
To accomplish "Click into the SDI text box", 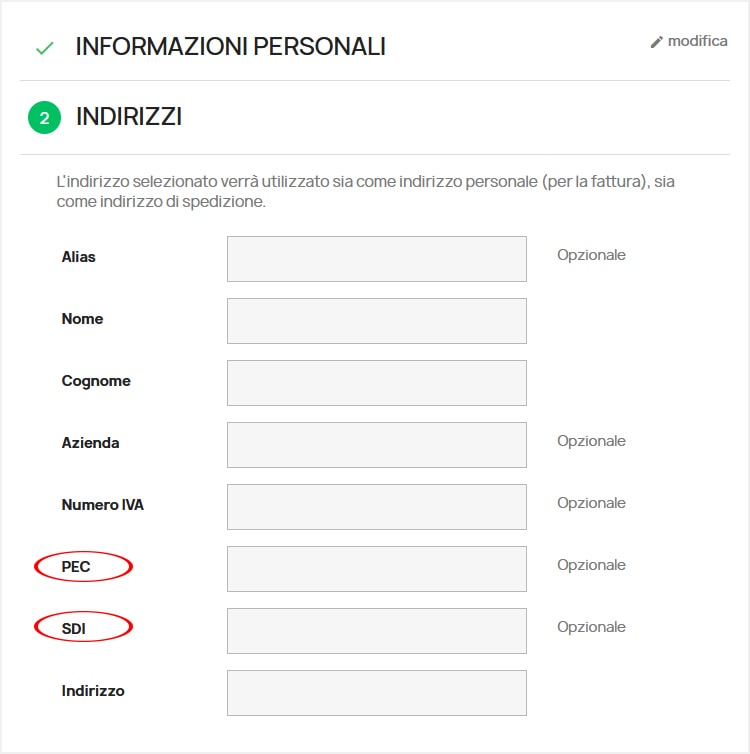I will pos(376,631).
